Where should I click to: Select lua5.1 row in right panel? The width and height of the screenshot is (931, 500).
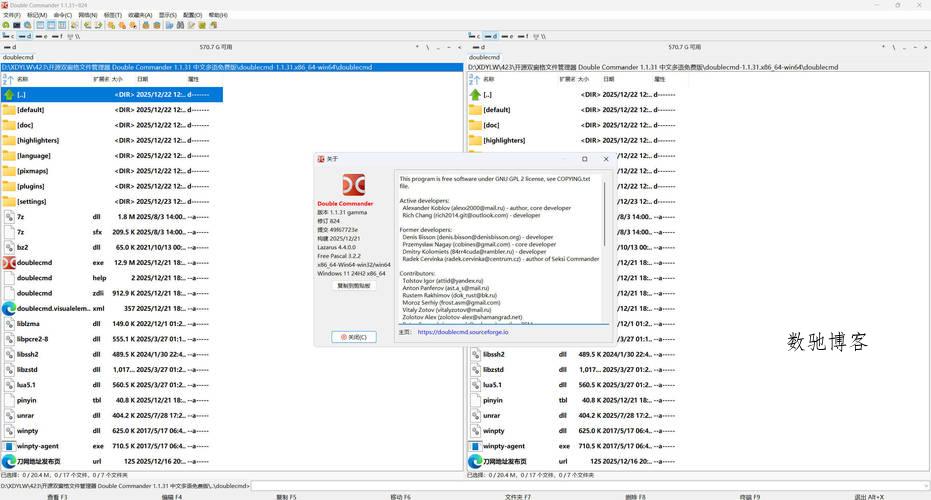pyautogui.click(x=578, y=385)
